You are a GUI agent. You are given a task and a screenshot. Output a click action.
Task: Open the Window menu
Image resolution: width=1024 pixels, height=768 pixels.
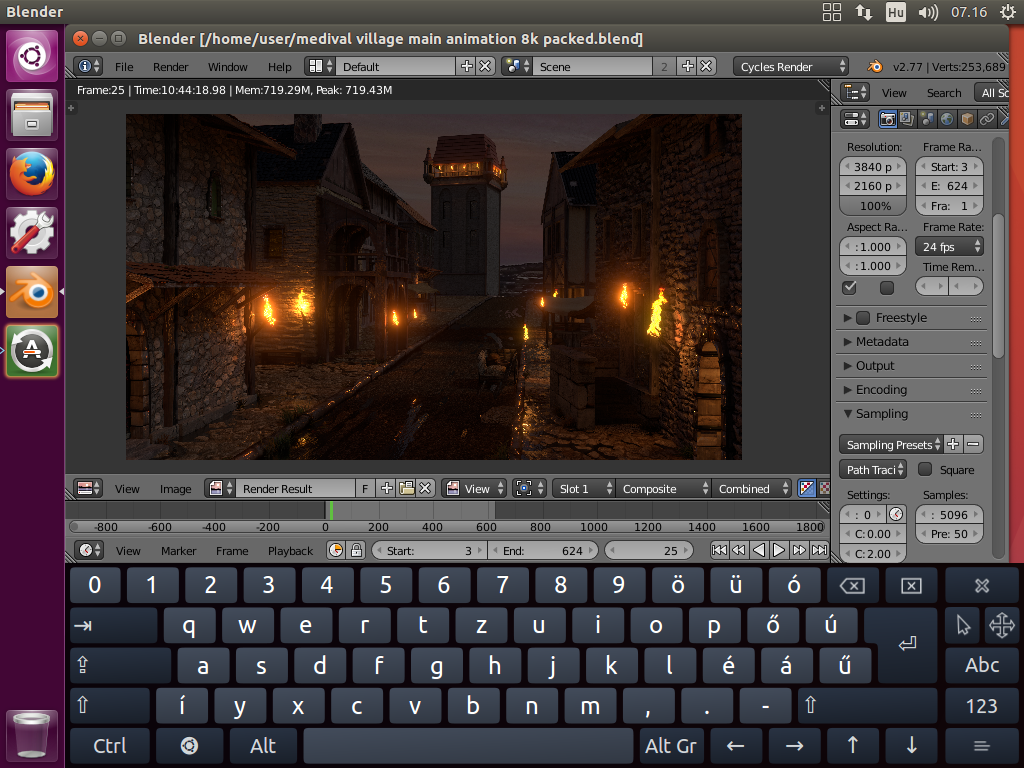click(x=227, y=67)
